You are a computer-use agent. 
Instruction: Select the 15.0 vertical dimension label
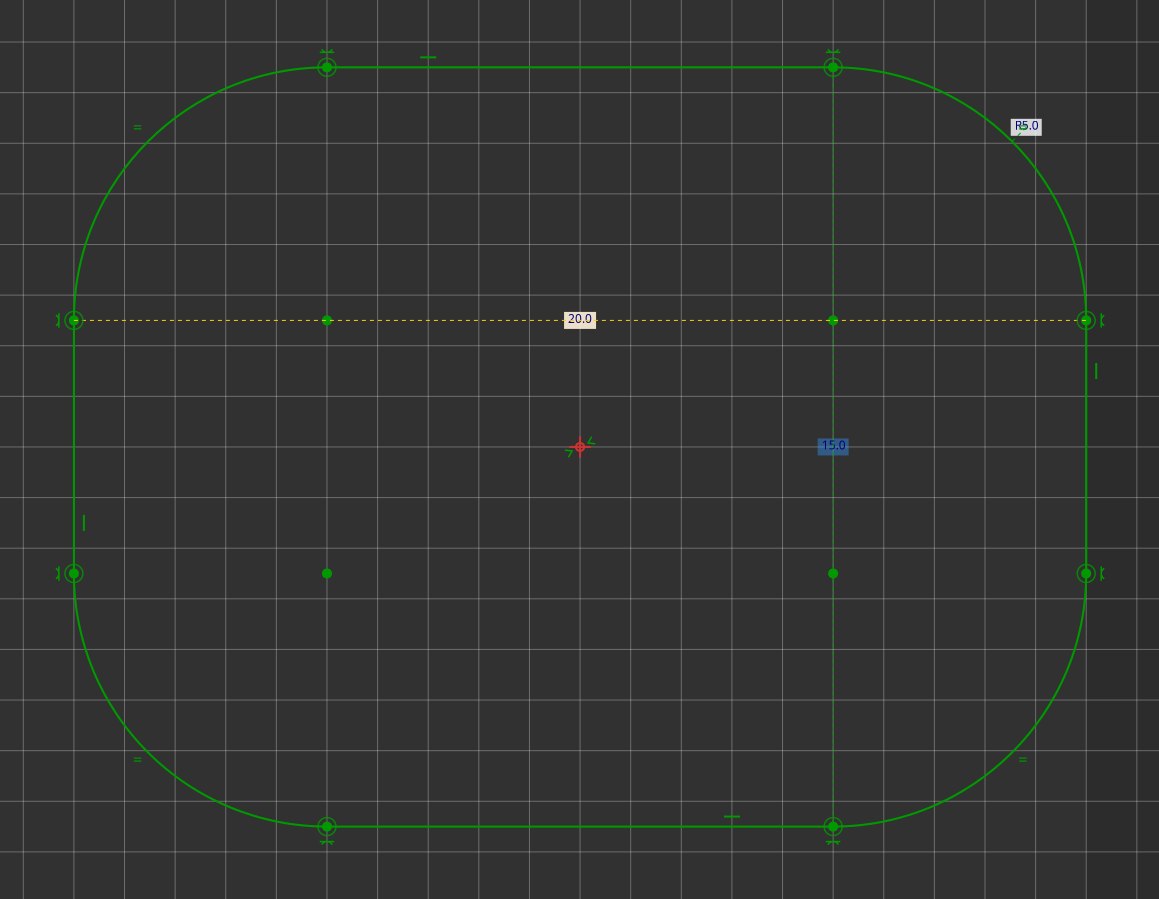(x=832, y=445)
